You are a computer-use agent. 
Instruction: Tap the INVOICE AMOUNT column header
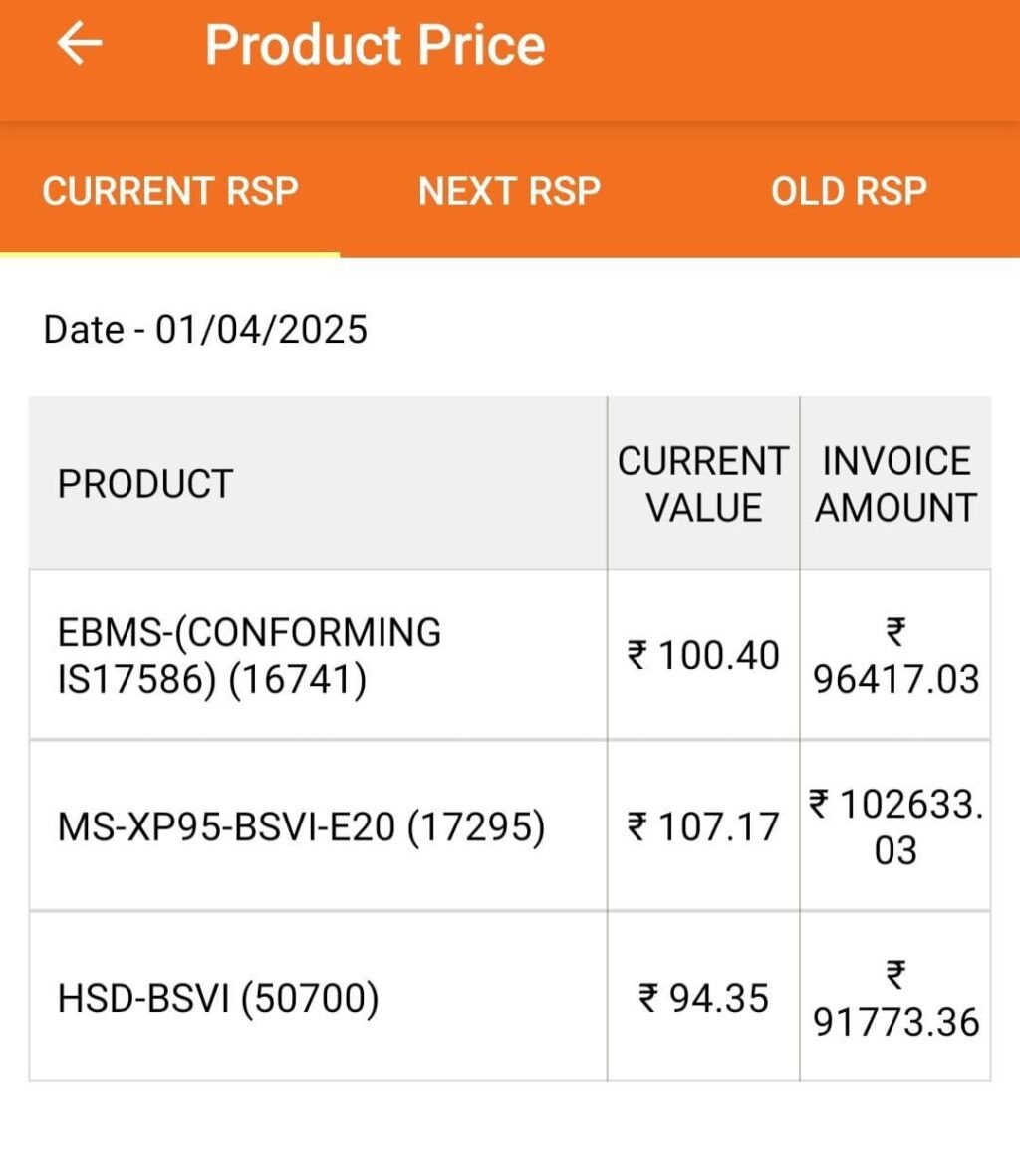point(895,484)
